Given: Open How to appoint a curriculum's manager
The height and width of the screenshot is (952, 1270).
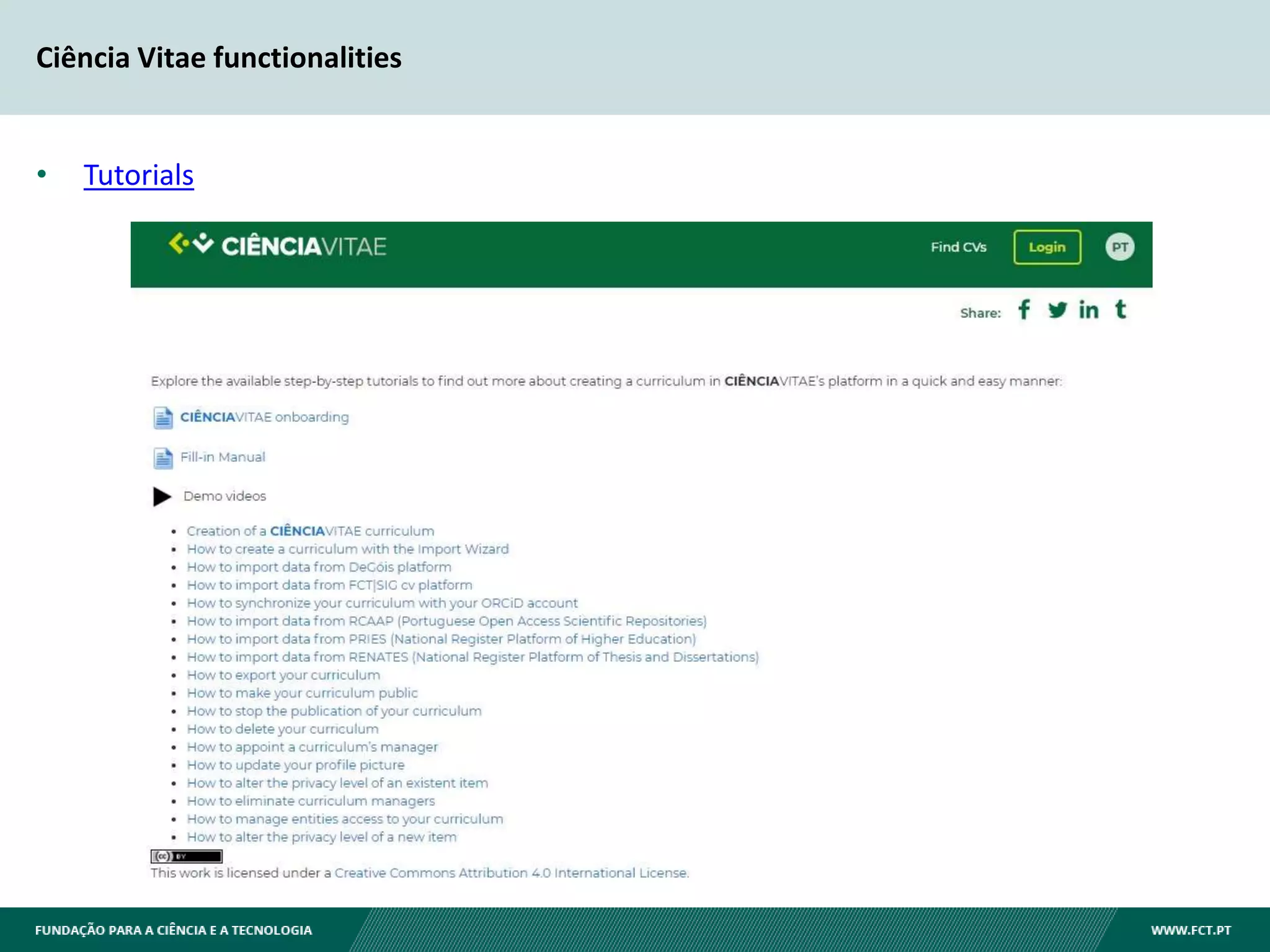Looking at the screenshot, I should tap(312, 747).
